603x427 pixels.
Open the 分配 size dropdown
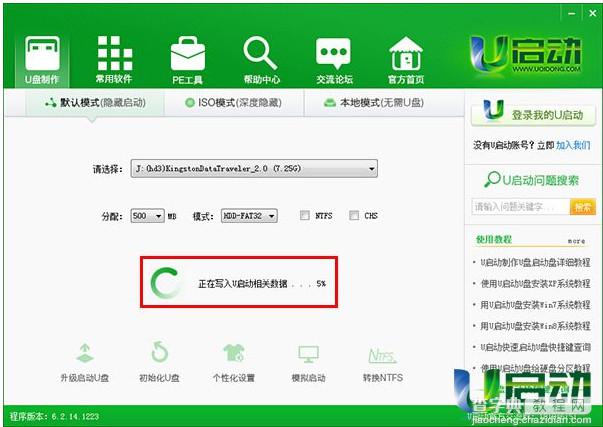tap(147, 216)
